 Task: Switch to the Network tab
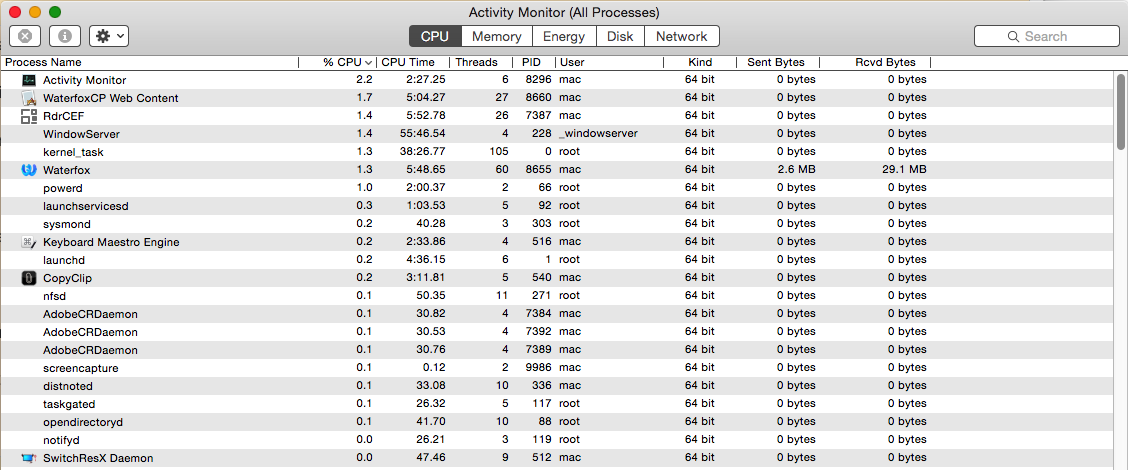pos(681,36)
